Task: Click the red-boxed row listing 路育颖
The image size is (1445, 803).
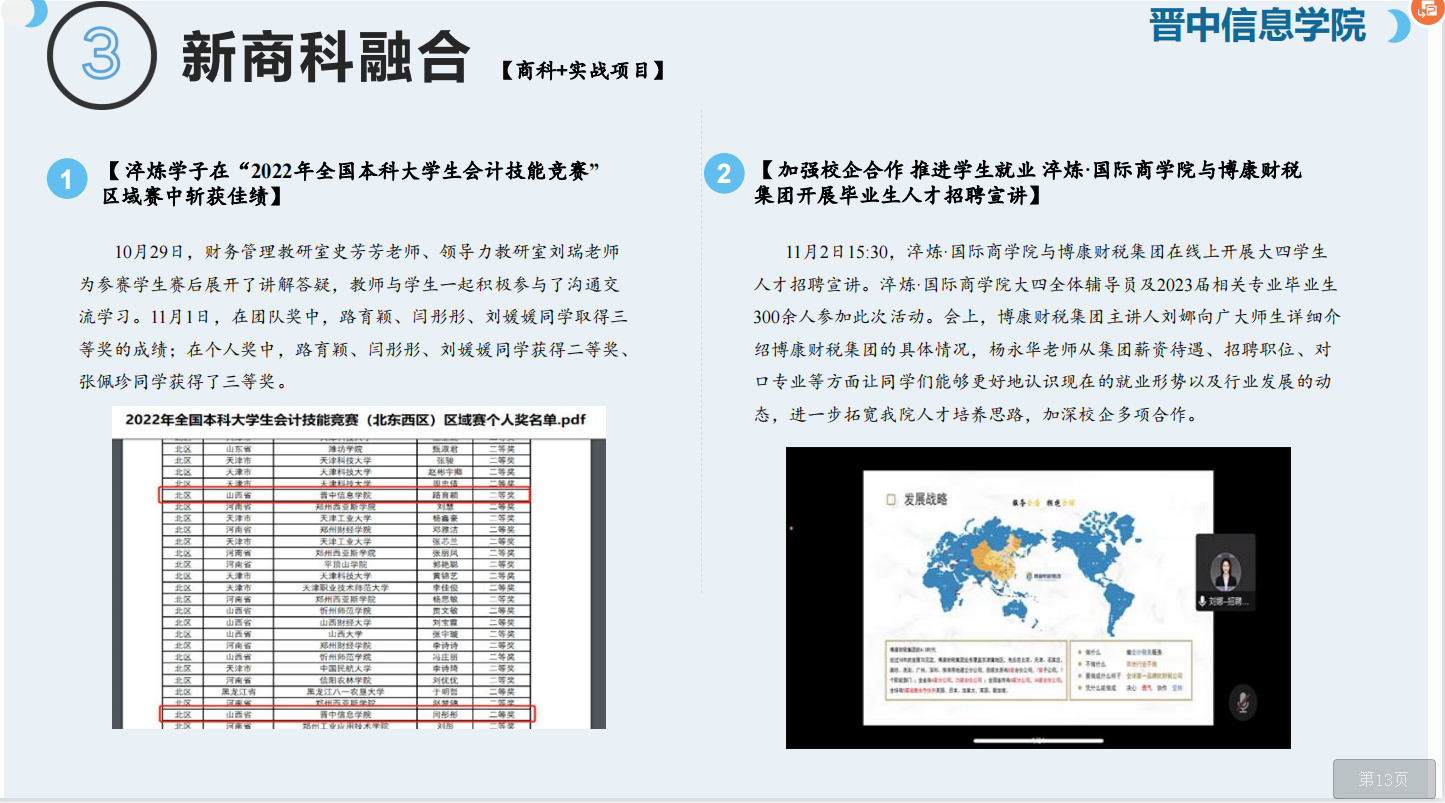Action: [345, 495]
